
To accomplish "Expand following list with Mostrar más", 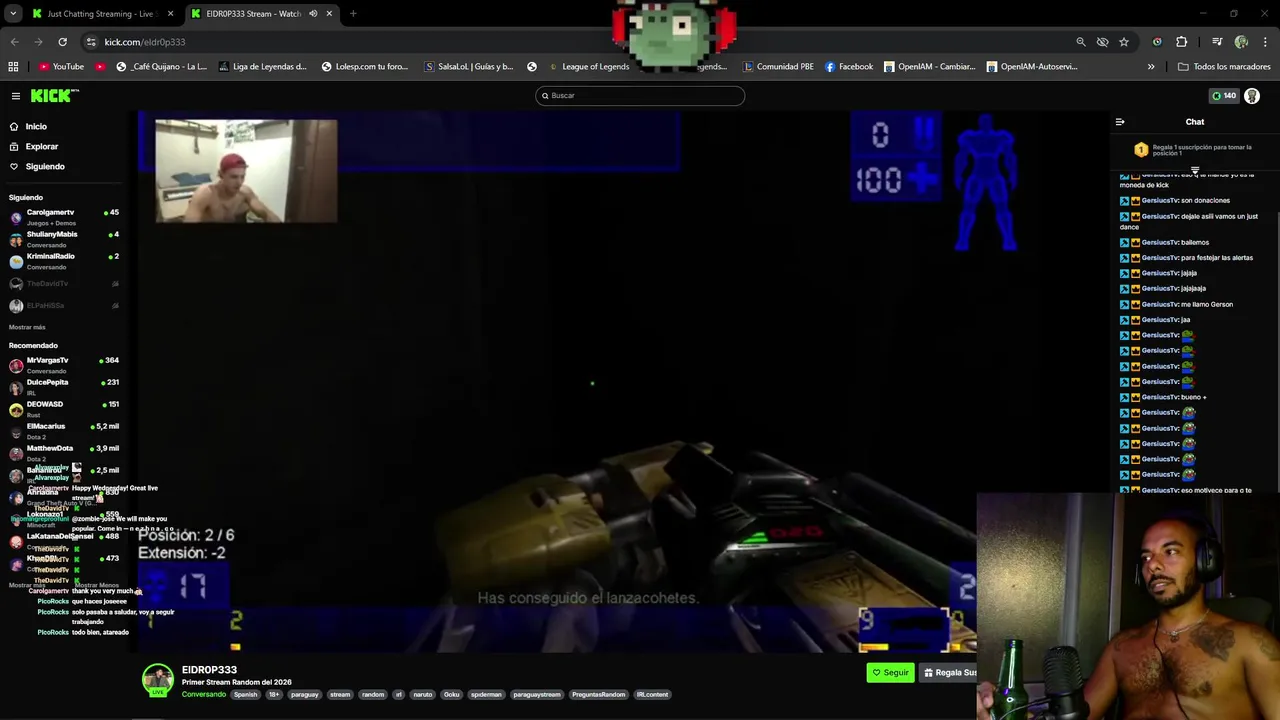I will pyautogui.click(x=27, y=328).
